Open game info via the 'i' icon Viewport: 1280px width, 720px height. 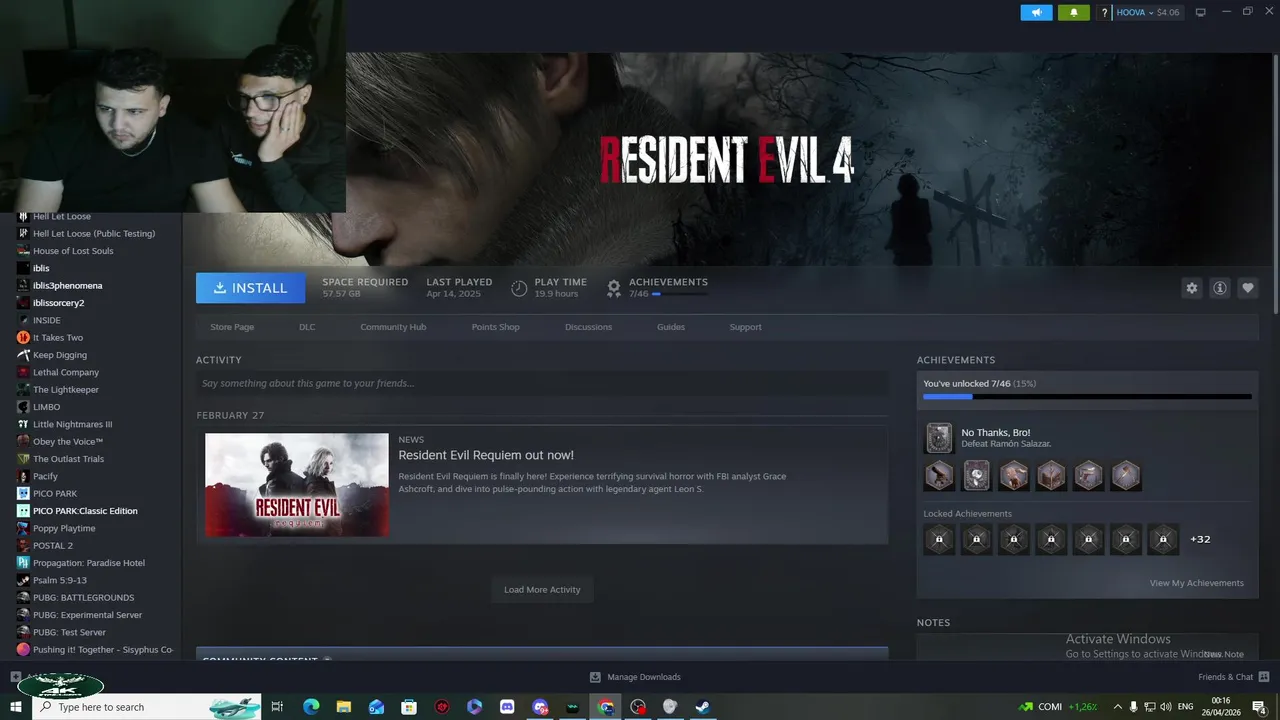[1219, 288]
